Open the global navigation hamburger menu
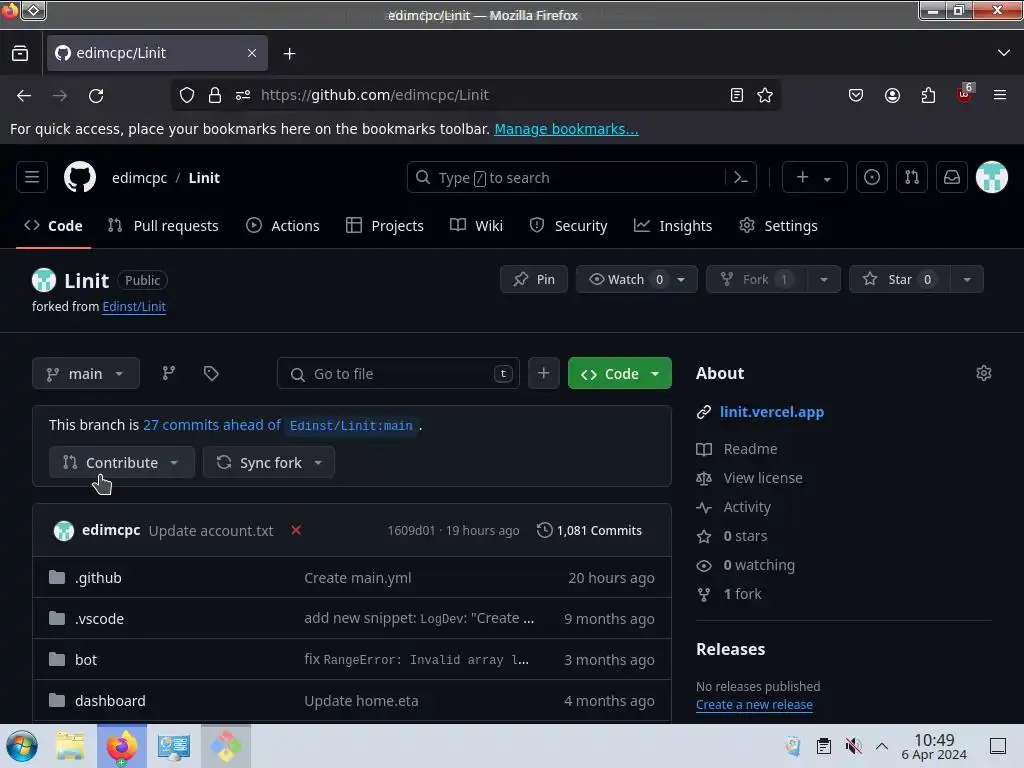Screen dimensions: 1024x768 [32, 177]
